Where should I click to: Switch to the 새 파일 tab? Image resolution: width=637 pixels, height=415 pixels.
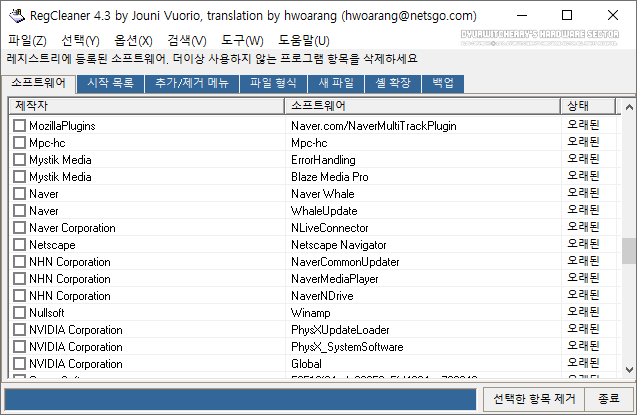coord(336,84)
